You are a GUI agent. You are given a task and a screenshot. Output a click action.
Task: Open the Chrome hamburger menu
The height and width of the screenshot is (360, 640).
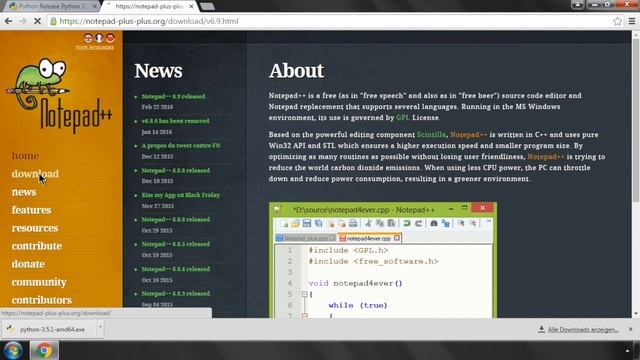[632, 21]
